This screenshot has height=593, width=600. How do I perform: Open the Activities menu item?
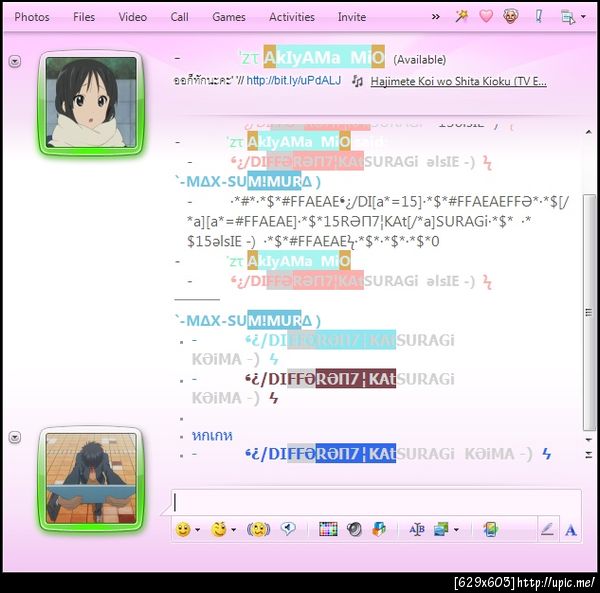click(x=292, y=17)
